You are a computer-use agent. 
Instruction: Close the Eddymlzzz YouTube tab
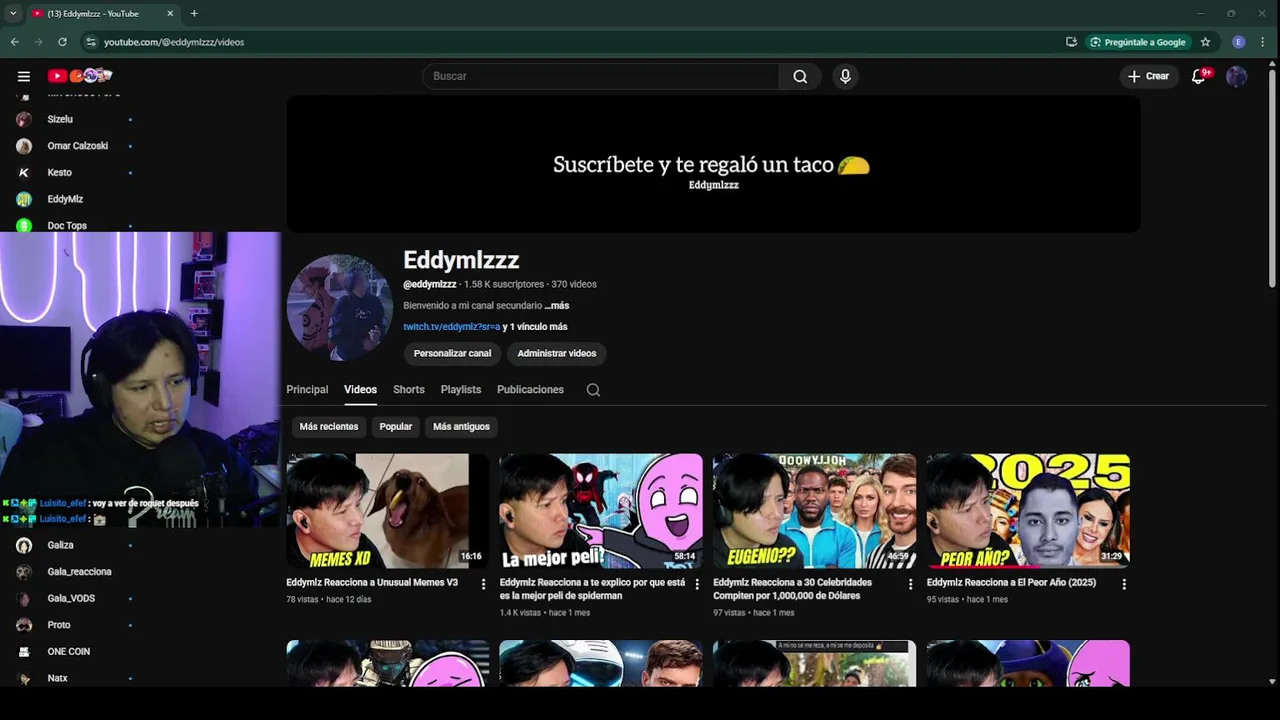pos(170,14)
